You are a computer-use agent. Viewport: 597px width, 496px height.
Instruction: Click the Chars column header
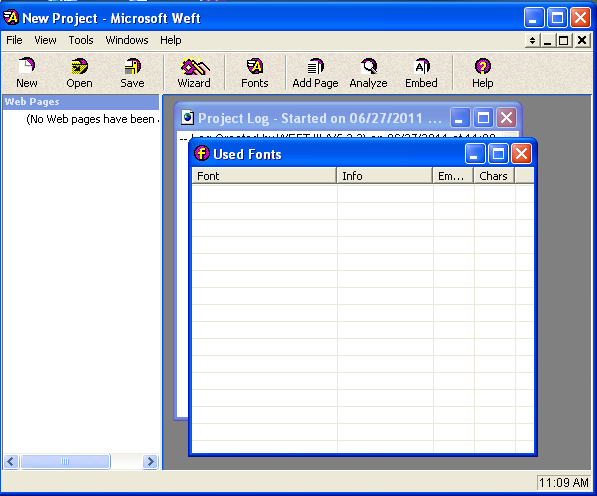[x=494, y=176]
